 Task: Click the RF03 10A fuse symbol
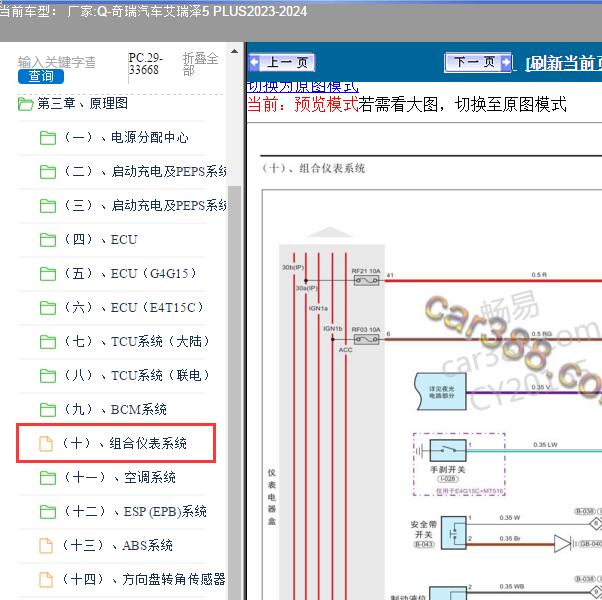[x=366, y=339]
